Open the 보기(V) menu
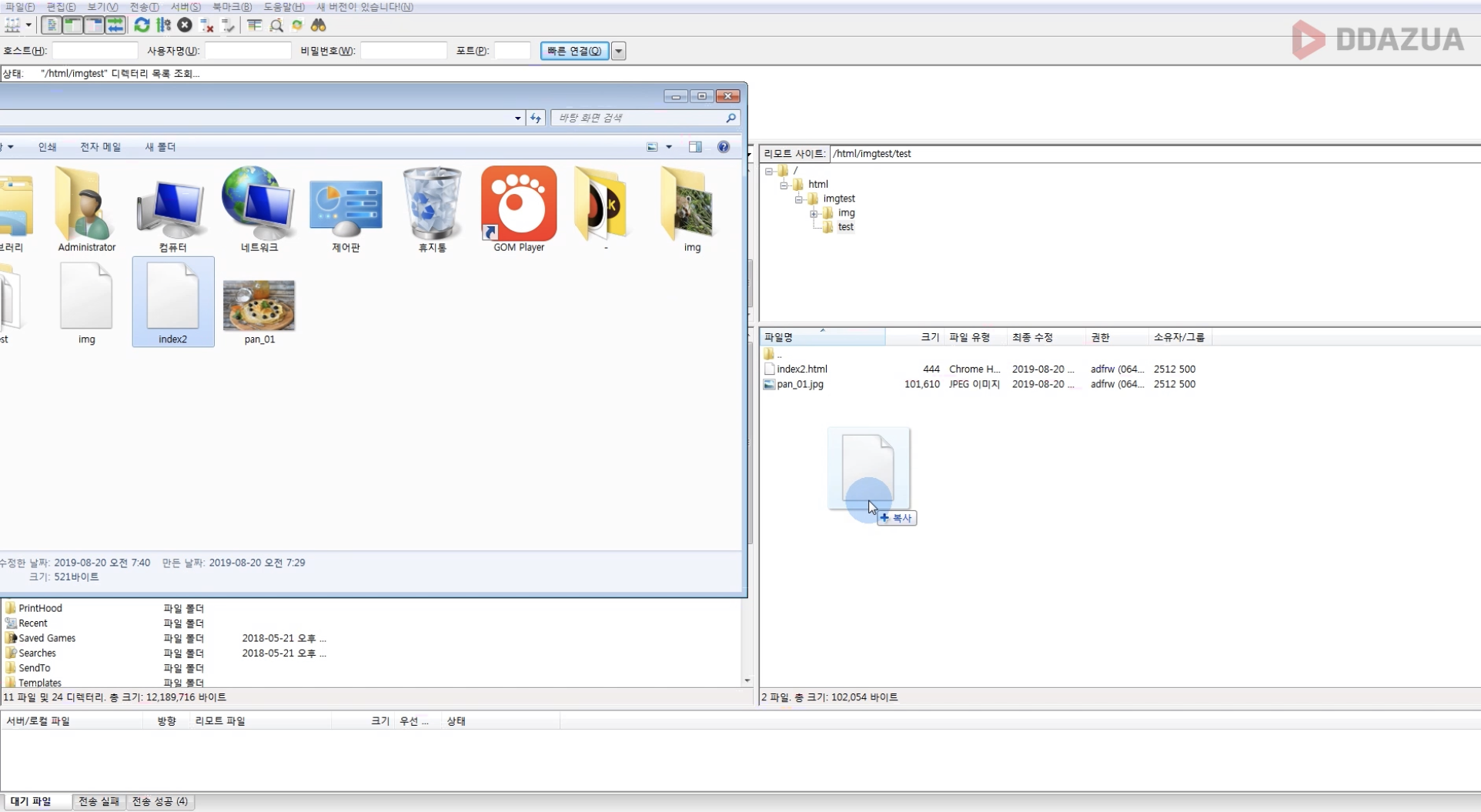Screen dimensions: 1481x812 tap(102, 7)
